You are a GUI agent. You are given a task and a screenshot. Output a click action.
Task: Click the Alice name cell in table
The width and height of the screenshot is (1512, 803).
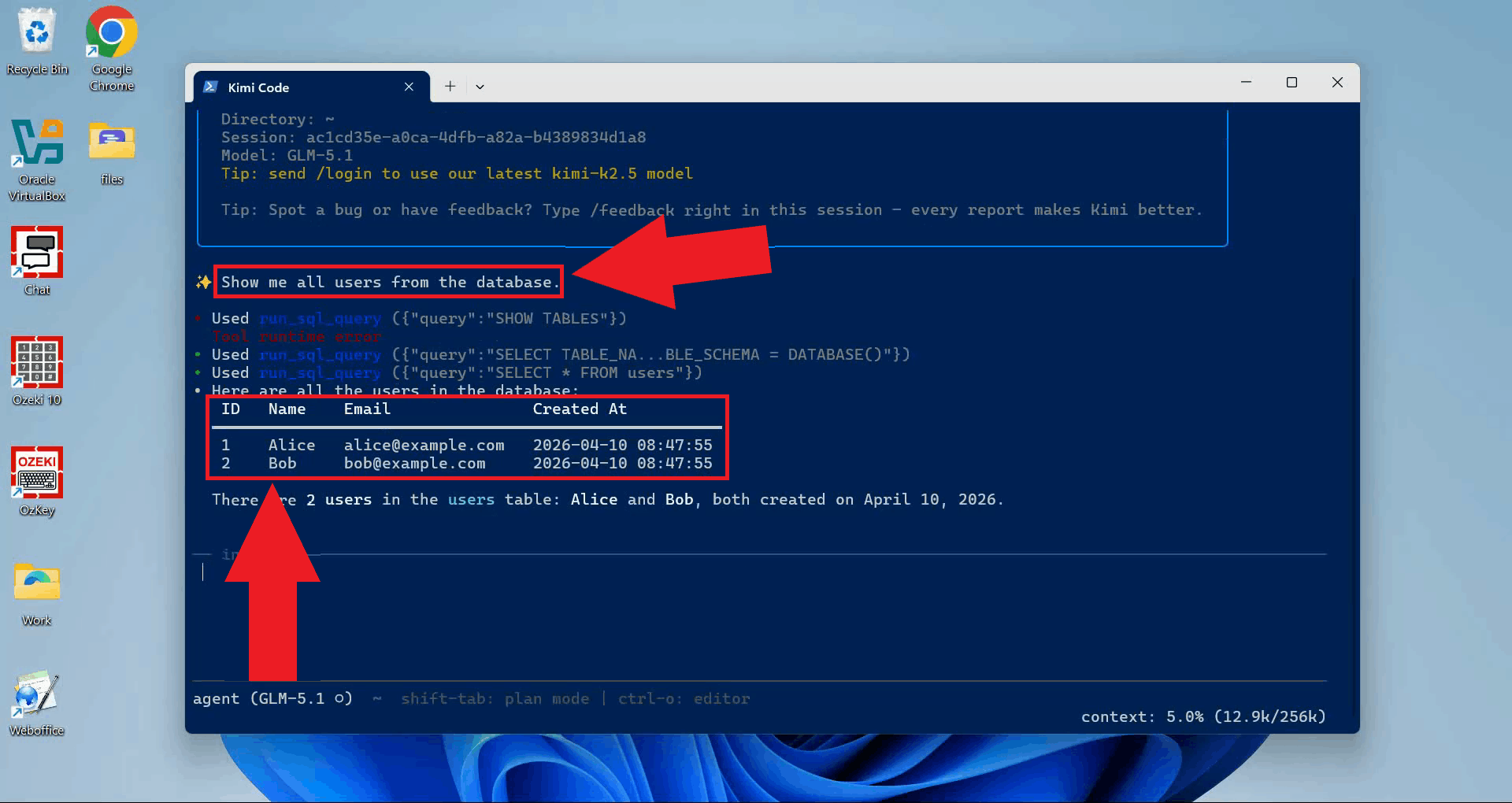(291, 445)
